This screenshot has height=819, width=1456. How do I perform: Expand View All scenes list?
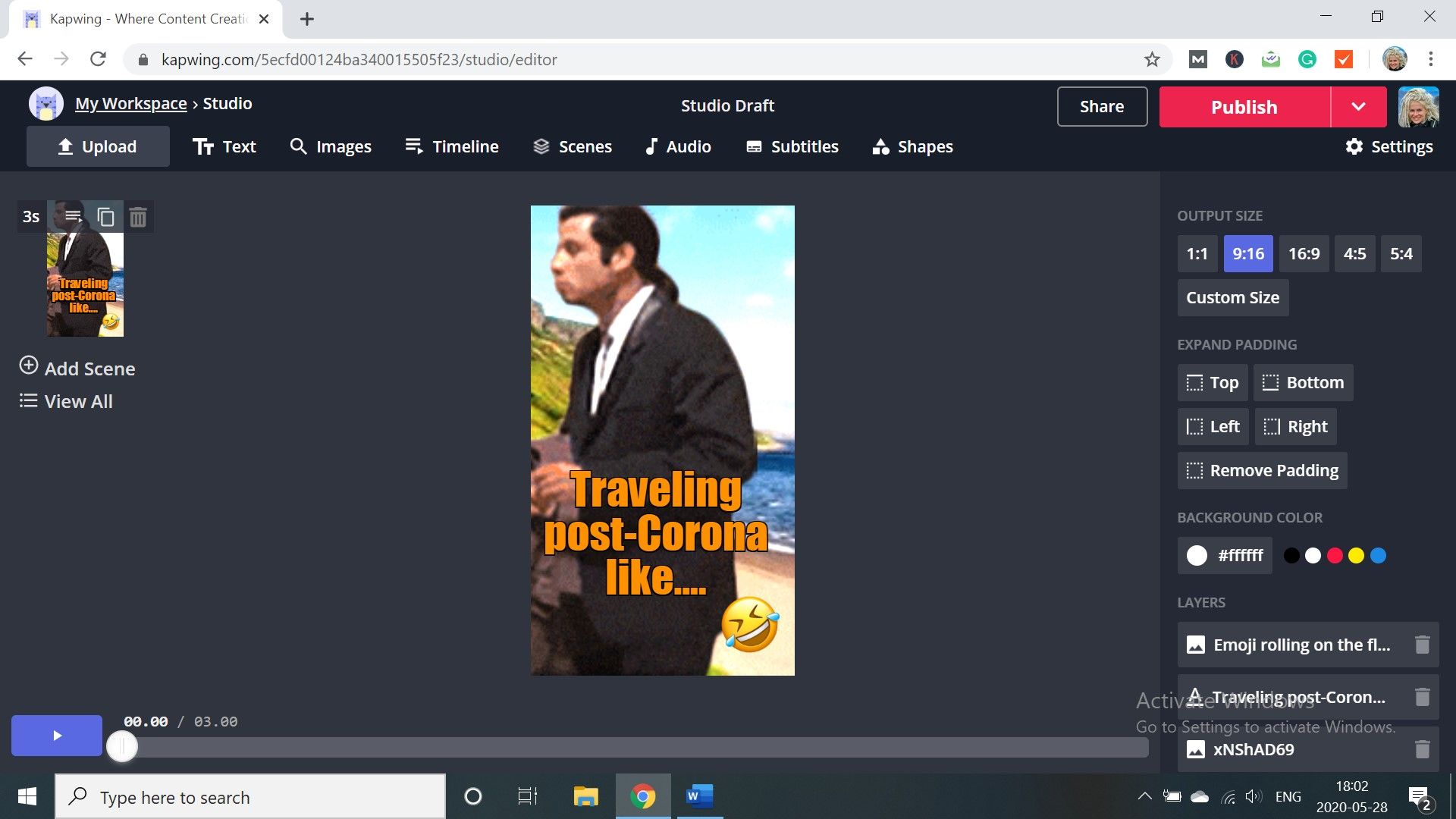(66, 401)
